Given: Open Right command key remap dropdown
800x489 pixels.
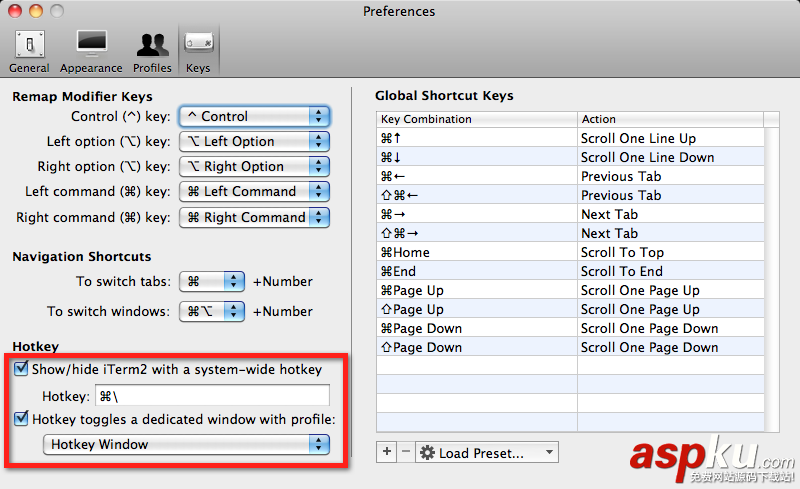Looking at the screenshot, I should pos(255,217).
